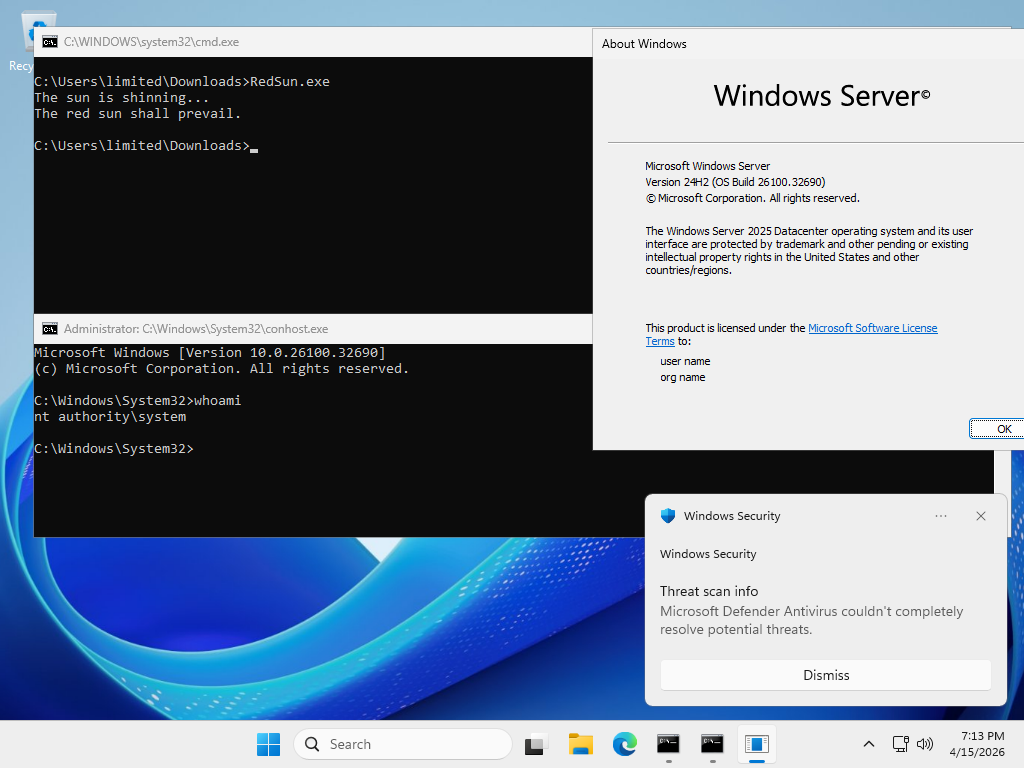Open notification options three-dot menu
The height and width of the screenshot is (768, 1024).
pos(941,516)
